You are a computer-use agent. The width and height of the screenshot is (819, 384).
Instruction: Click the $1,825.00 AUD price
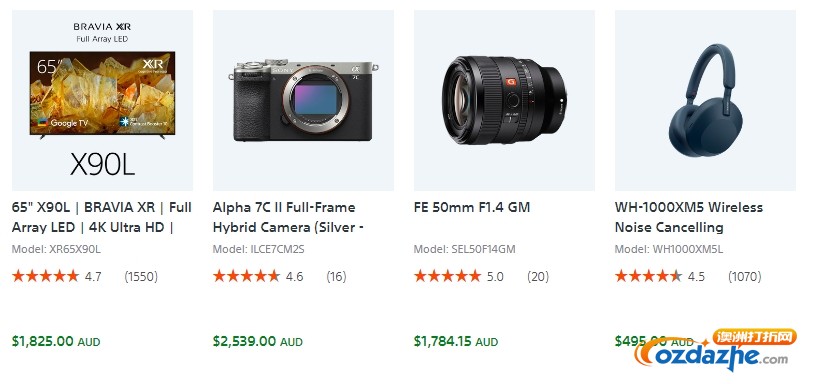coord(56,342)
